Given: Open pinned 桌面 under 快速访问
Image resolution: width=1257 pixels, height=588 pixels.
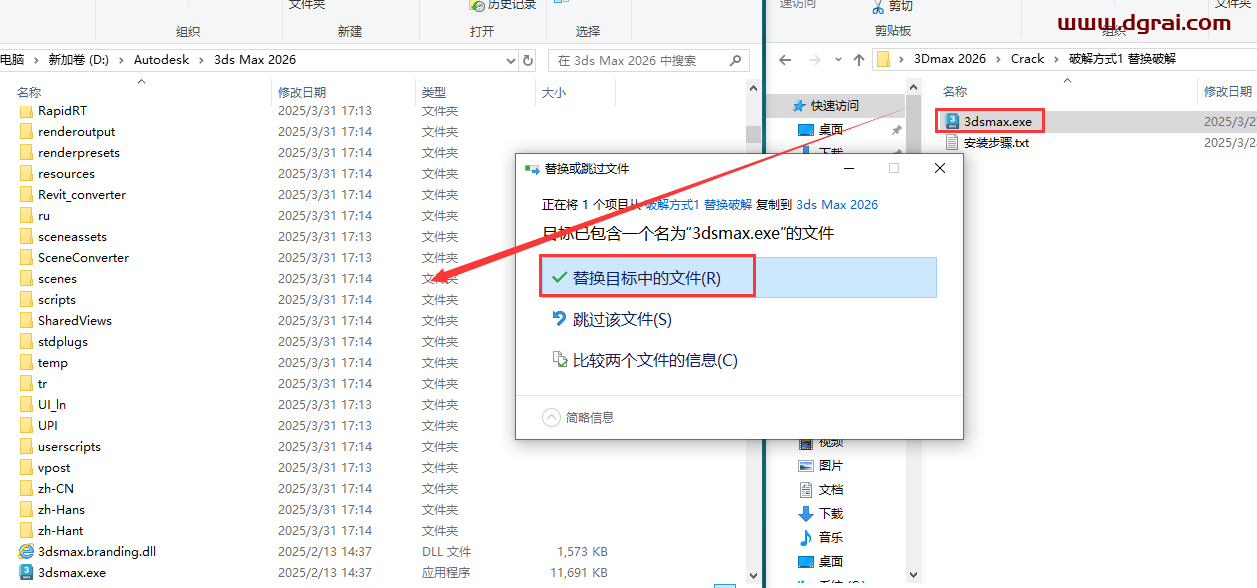Looking at the screenshot, I should [821, 130].
